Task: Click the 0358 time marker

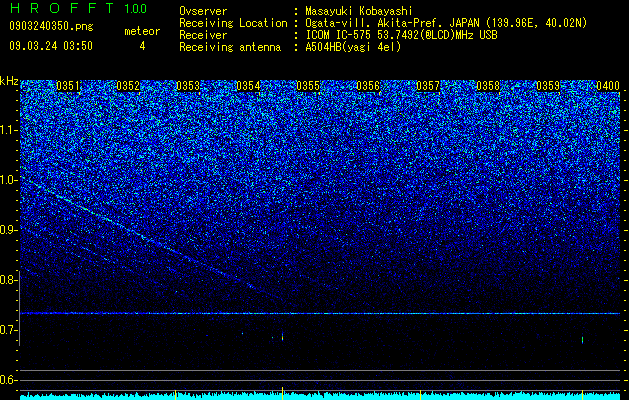Action: coord(488,86)
